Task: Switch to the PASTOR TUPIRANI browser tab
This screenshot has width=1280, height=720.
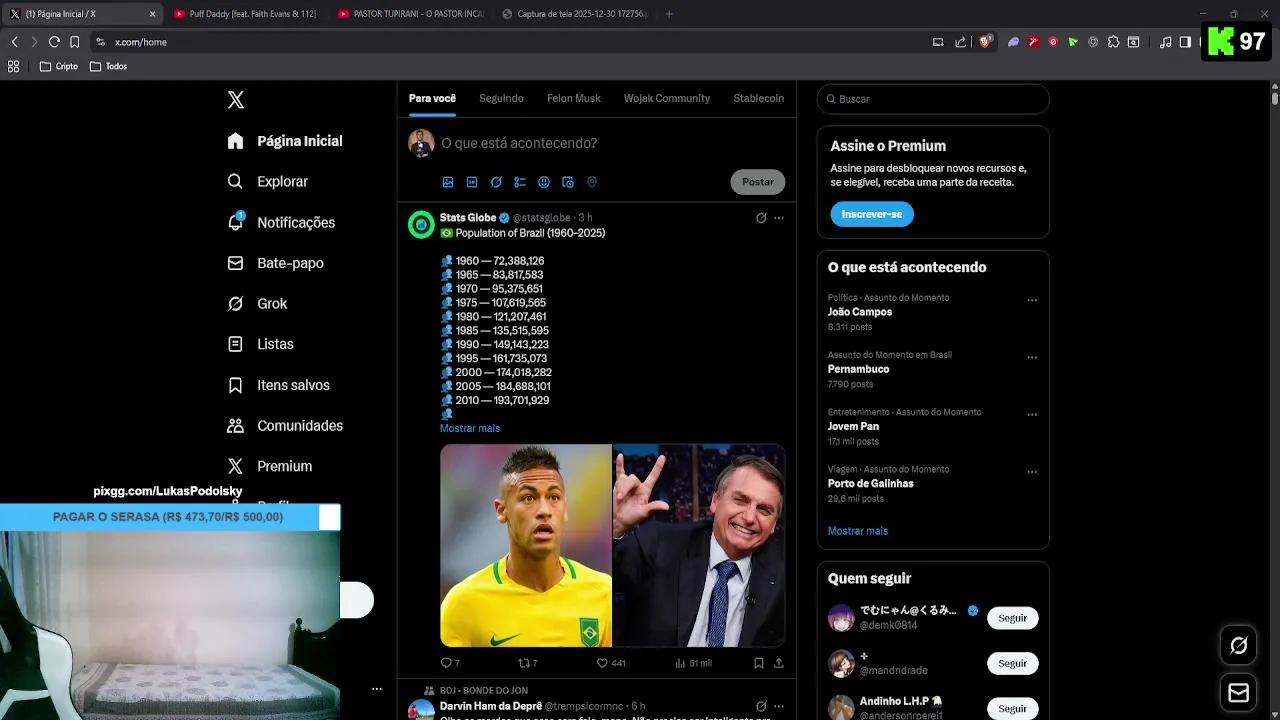Action: click(410, 14)
